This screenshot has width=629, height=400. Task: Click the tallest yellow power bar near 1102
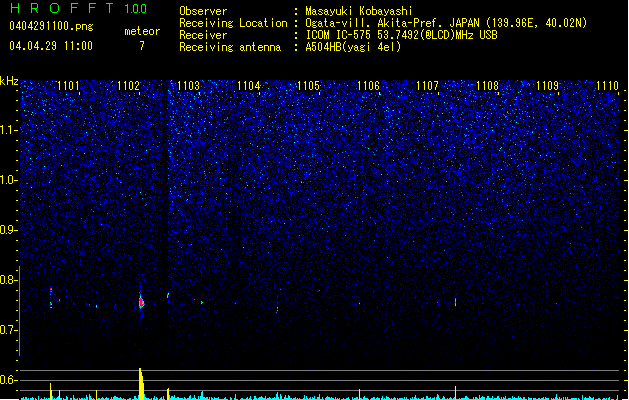pos(141,383)
